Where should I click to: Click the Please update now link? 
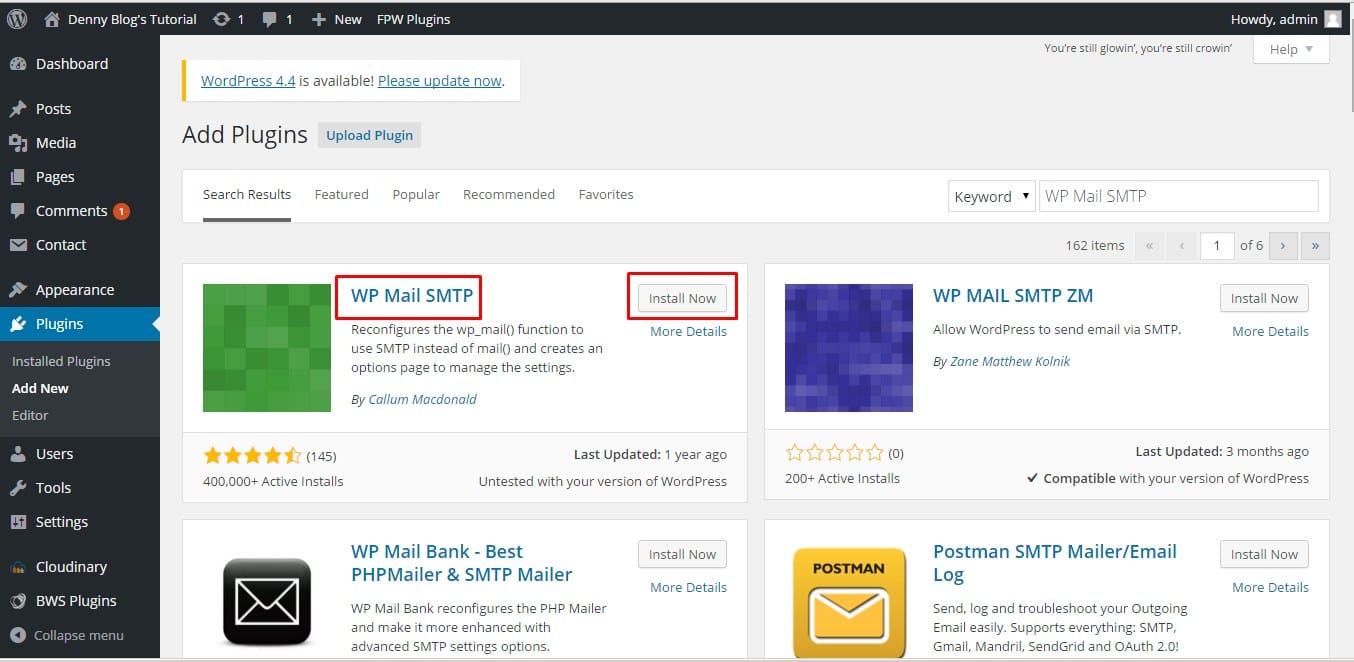click(440, 81)
